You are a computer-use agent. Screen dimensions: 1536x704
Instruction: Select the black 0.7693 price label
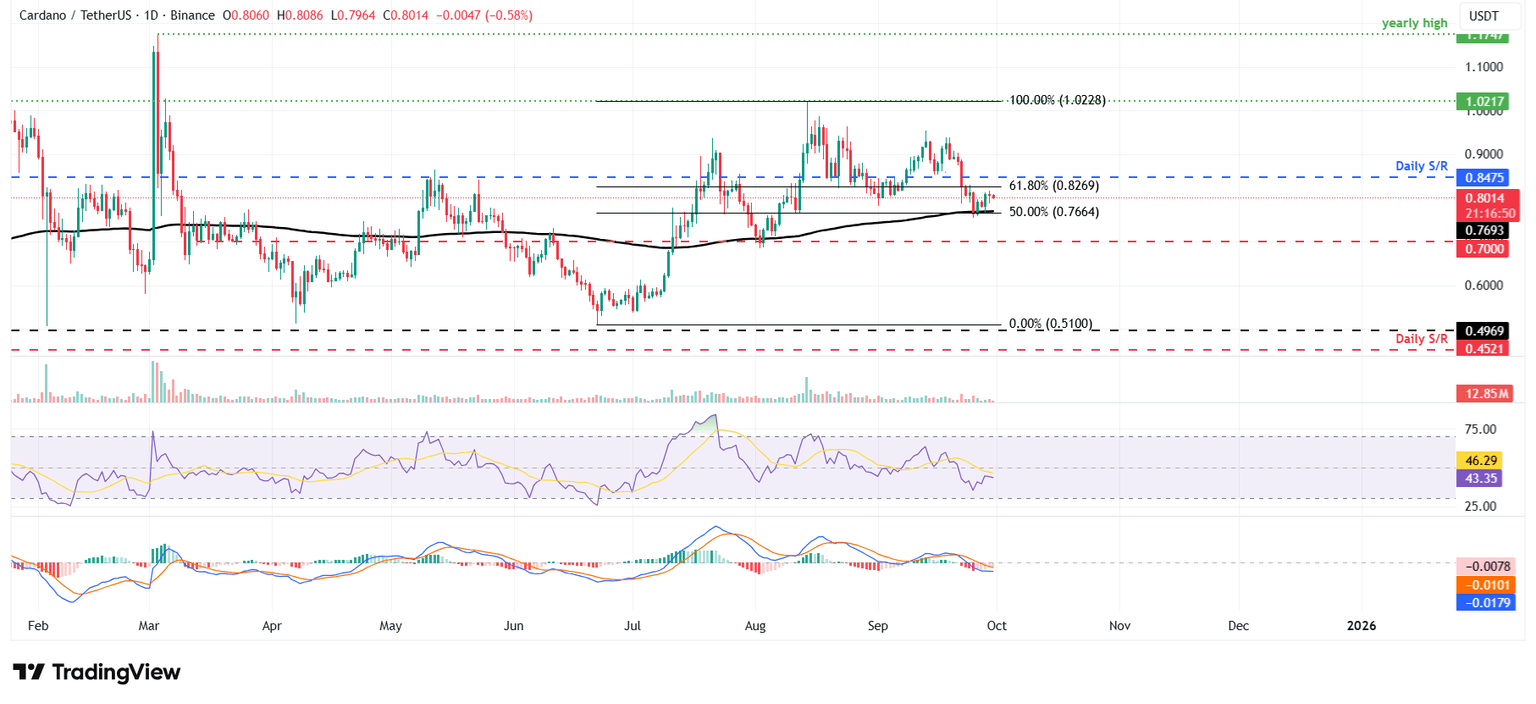(1487, 230)
